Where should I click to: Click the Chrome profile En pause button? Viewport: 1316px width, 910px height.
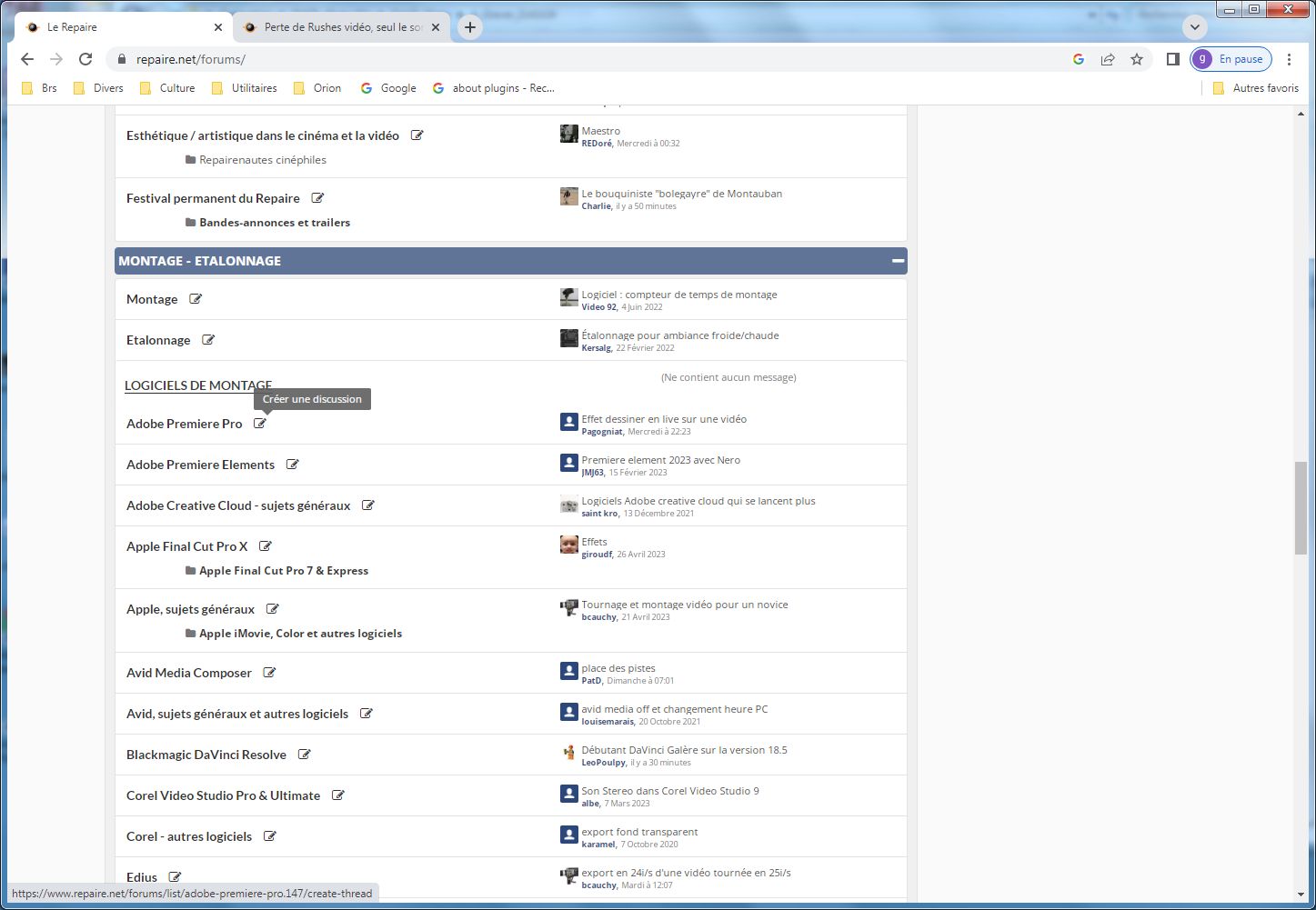pyautogui.click(x=1230, y=59)
